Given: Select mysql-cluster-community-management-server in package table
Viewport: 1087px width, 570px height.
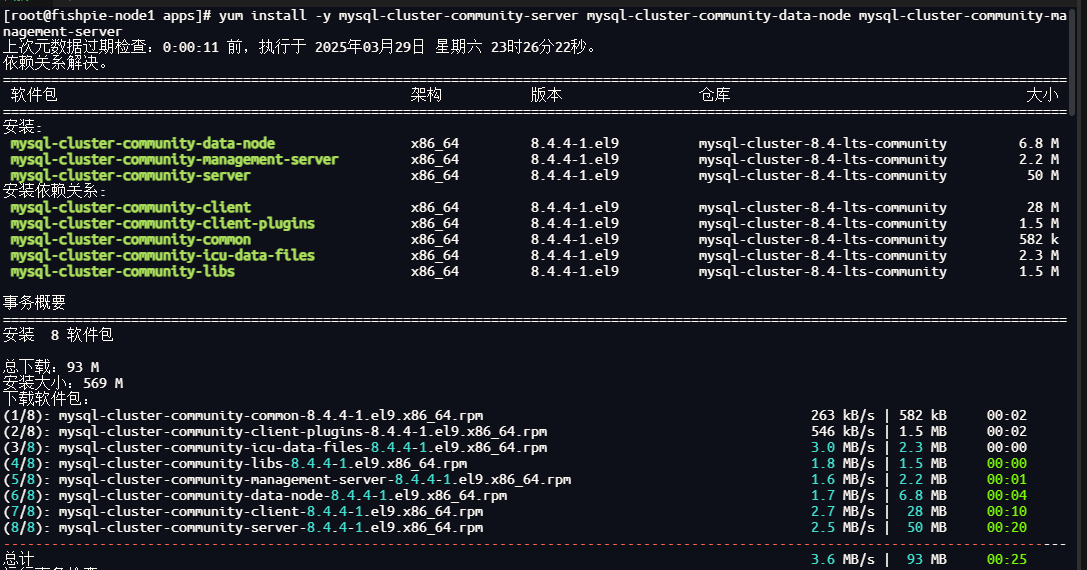Looking at the screenshot, I should click(x=175, y=159).
